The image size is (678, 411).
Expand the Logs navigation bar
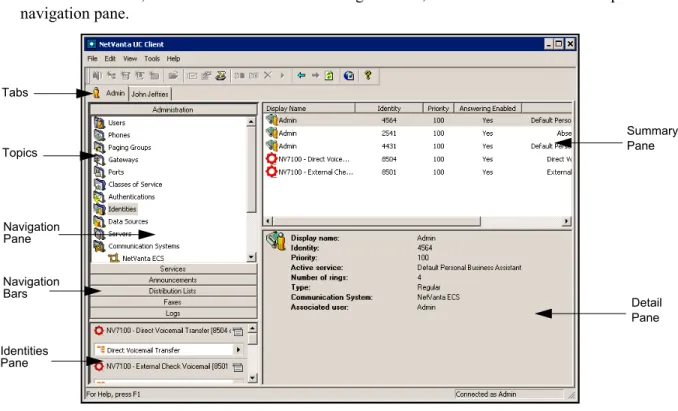[x=173, y=313]
